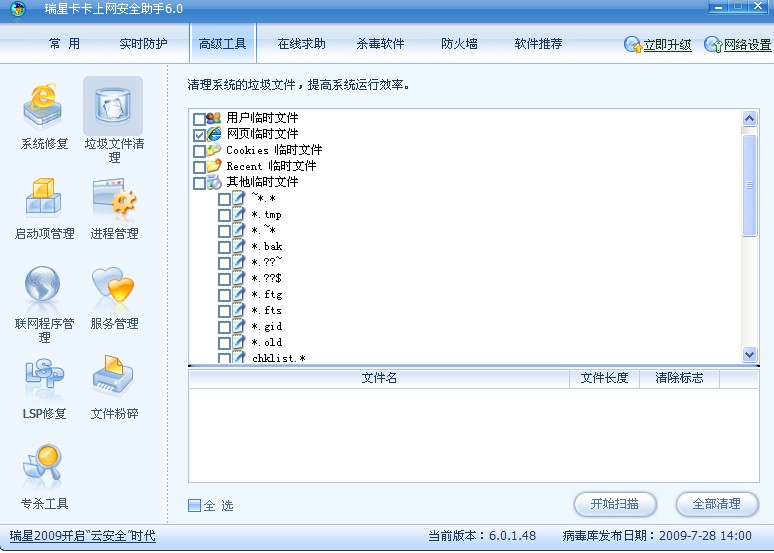Open the 杀毒软件 tab
Viewport: 774px width, 553px height.
380,43
